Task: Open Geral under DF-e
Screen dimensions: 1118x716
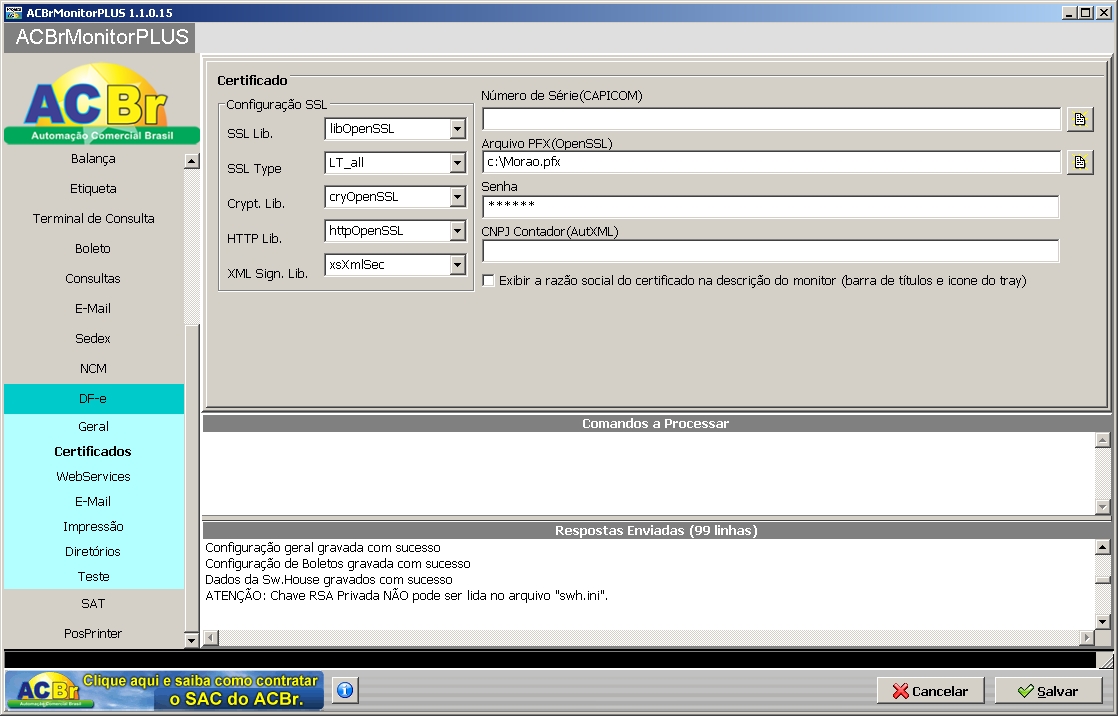Action: pos(93,426)
